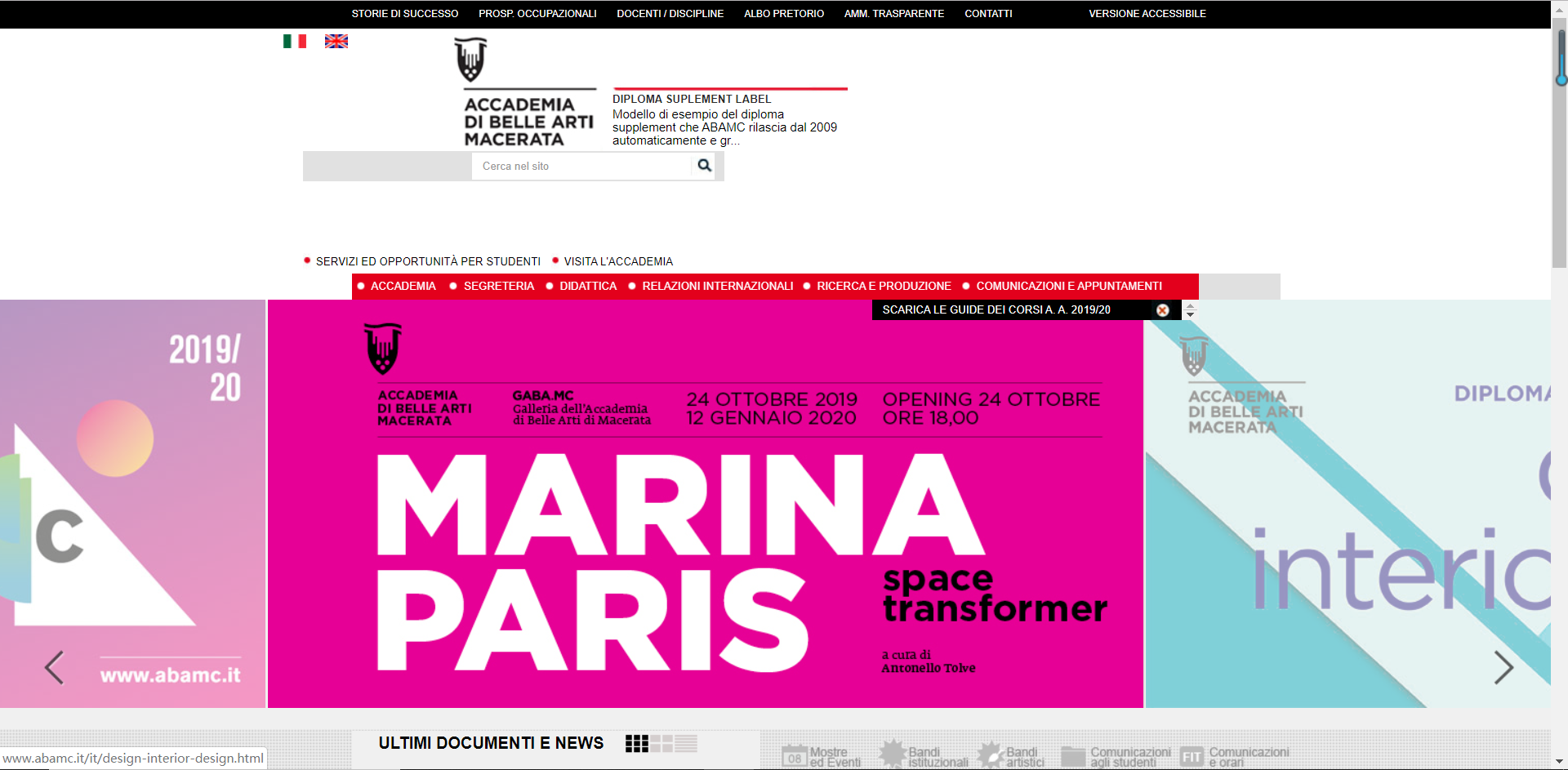This screenshot has height=770, width=1568.
Task: Go to previous slide with left arrow
Action: point(55,667)
